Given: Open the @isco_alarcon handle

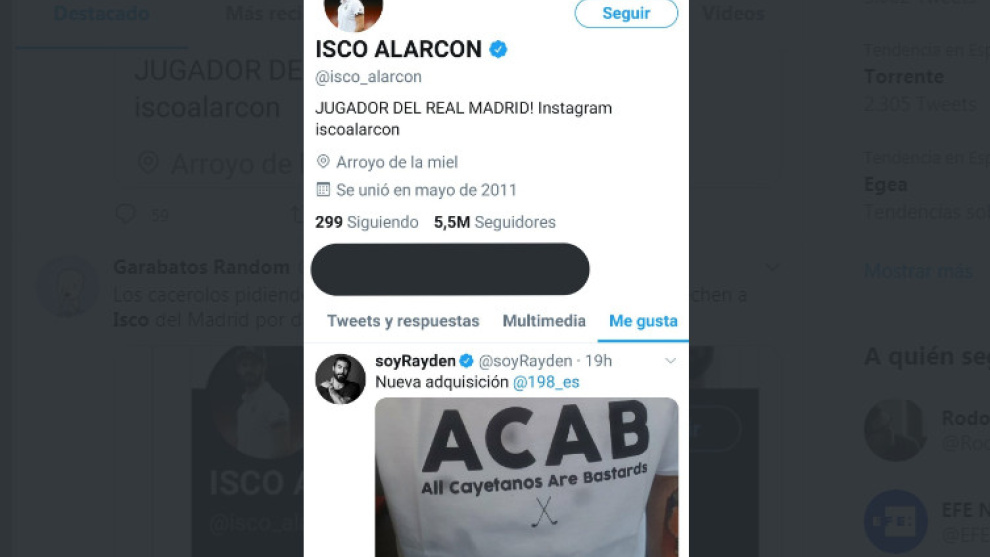Looking at the screenshot, I should coord(368,76).
